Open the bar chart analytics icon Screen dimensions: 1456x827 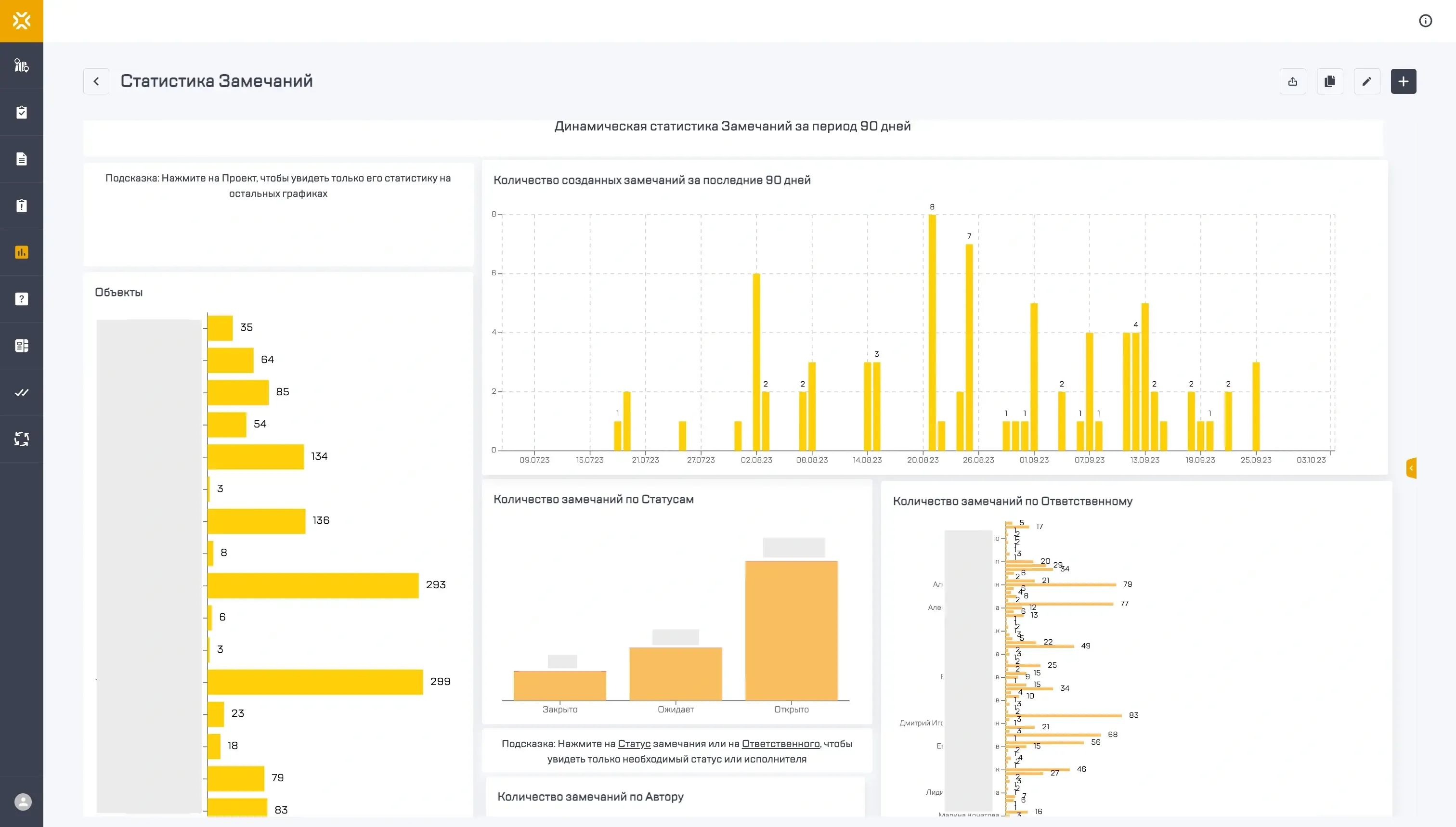coord(22,252)
